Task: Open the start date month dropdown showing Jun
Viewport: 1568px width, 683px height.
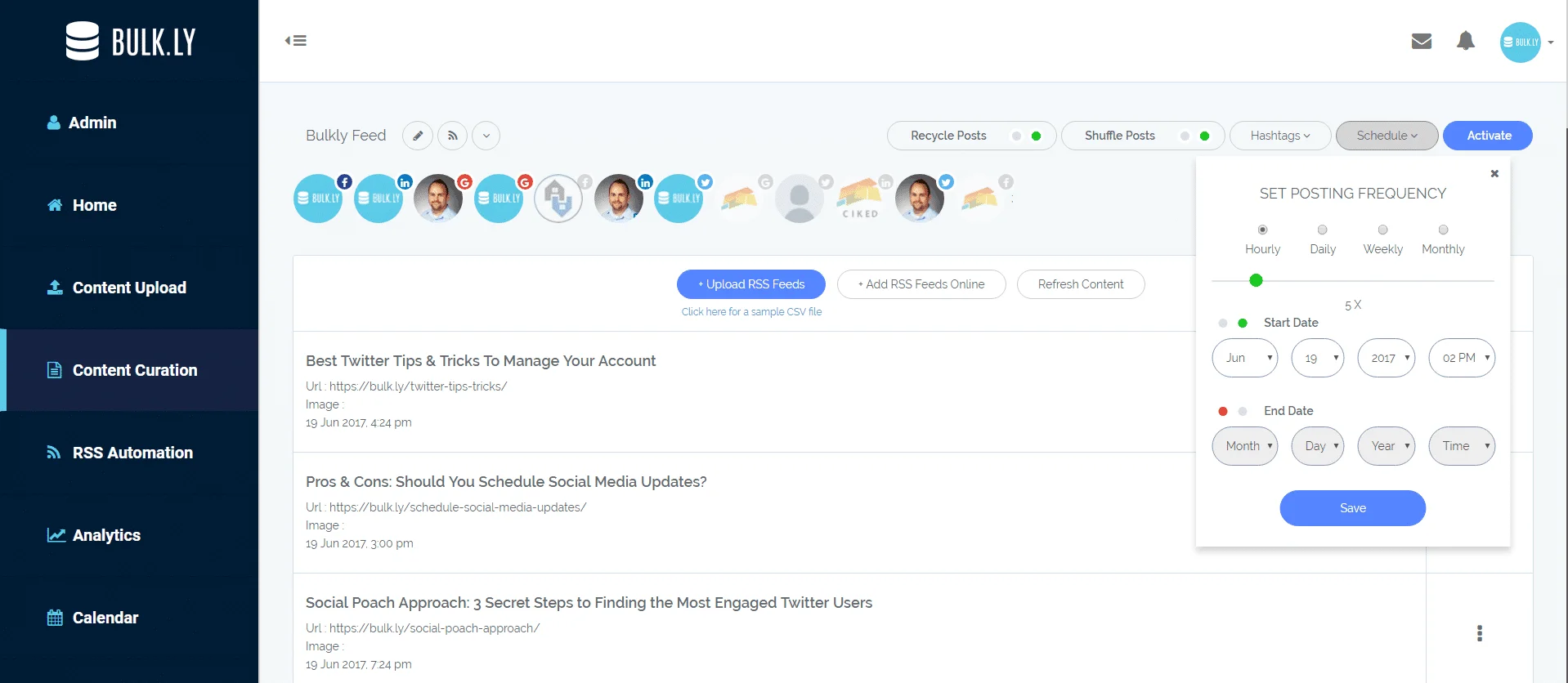Action: [x=1244, y=358]
